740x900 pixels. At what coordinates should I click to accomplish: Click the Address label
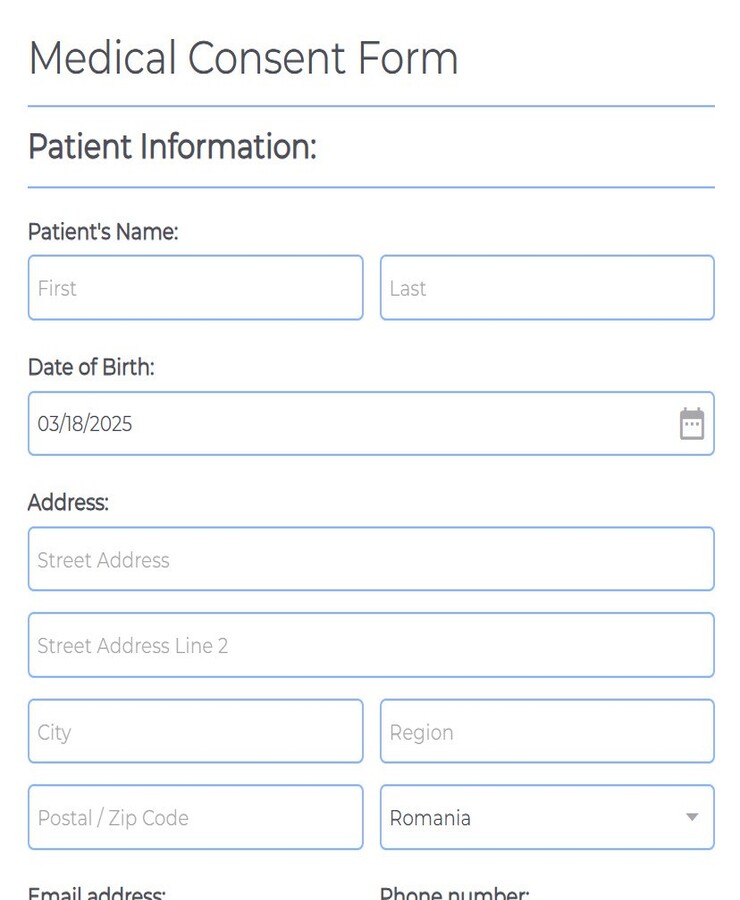68,503
